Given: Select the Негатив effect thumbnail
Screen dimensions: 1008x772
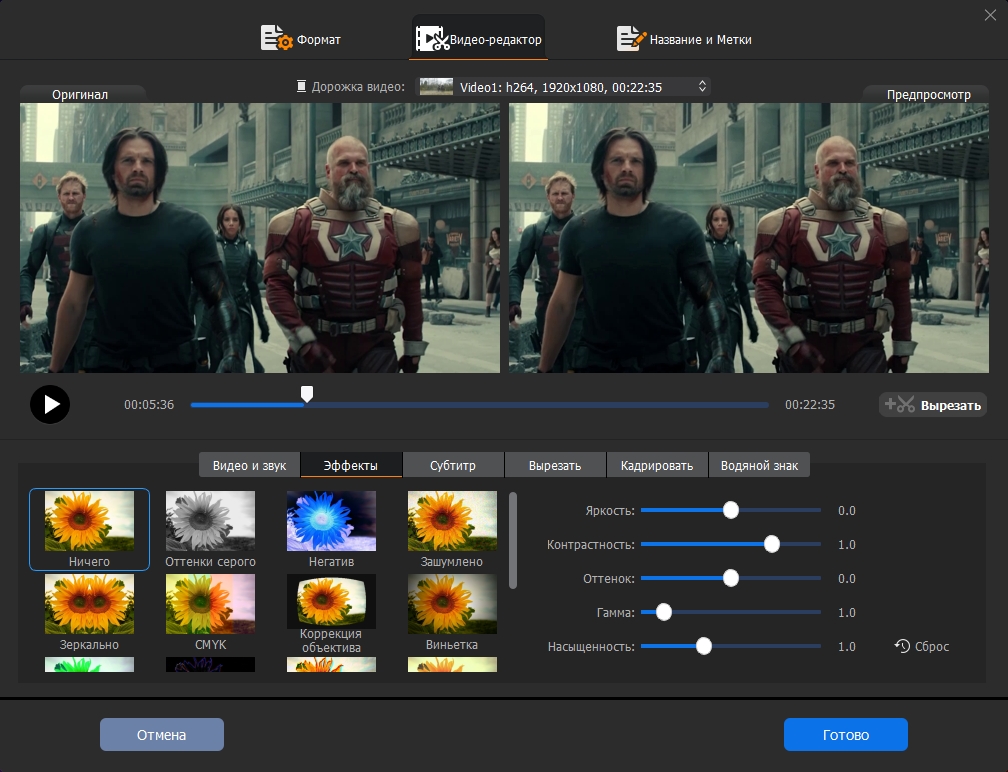Looking at the screenshot, I should [331, 521].
